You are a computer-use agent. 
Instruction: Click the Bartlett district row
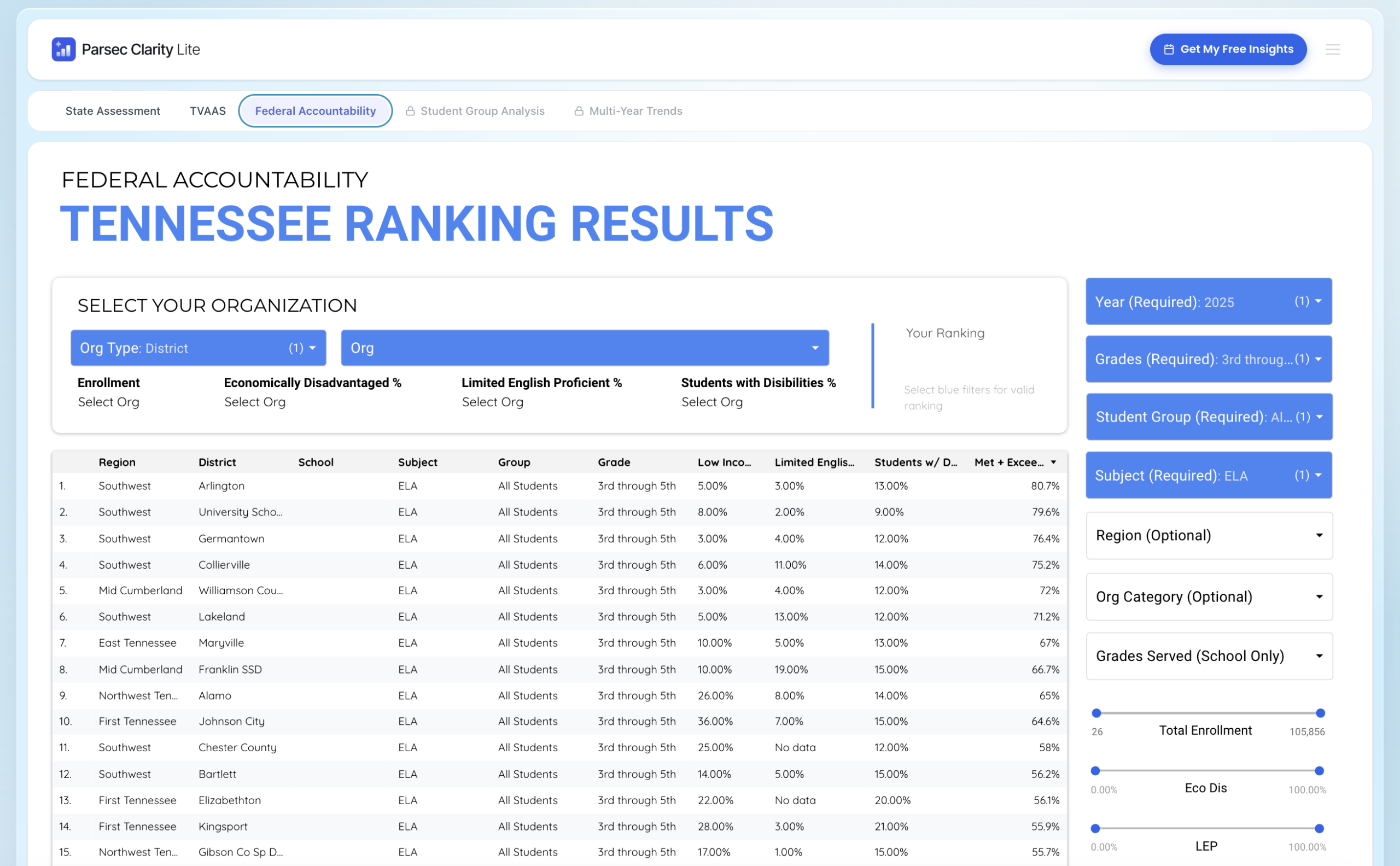click(559, 774)
